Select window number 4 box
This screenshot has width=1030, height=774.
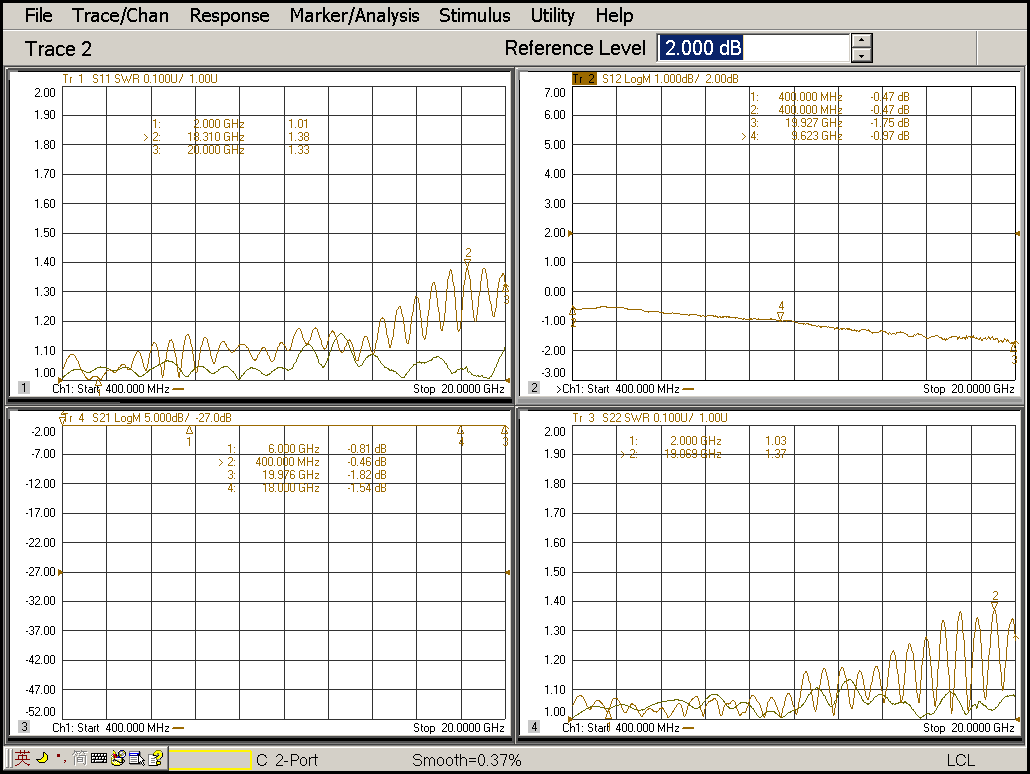click(x=534, y=727)
